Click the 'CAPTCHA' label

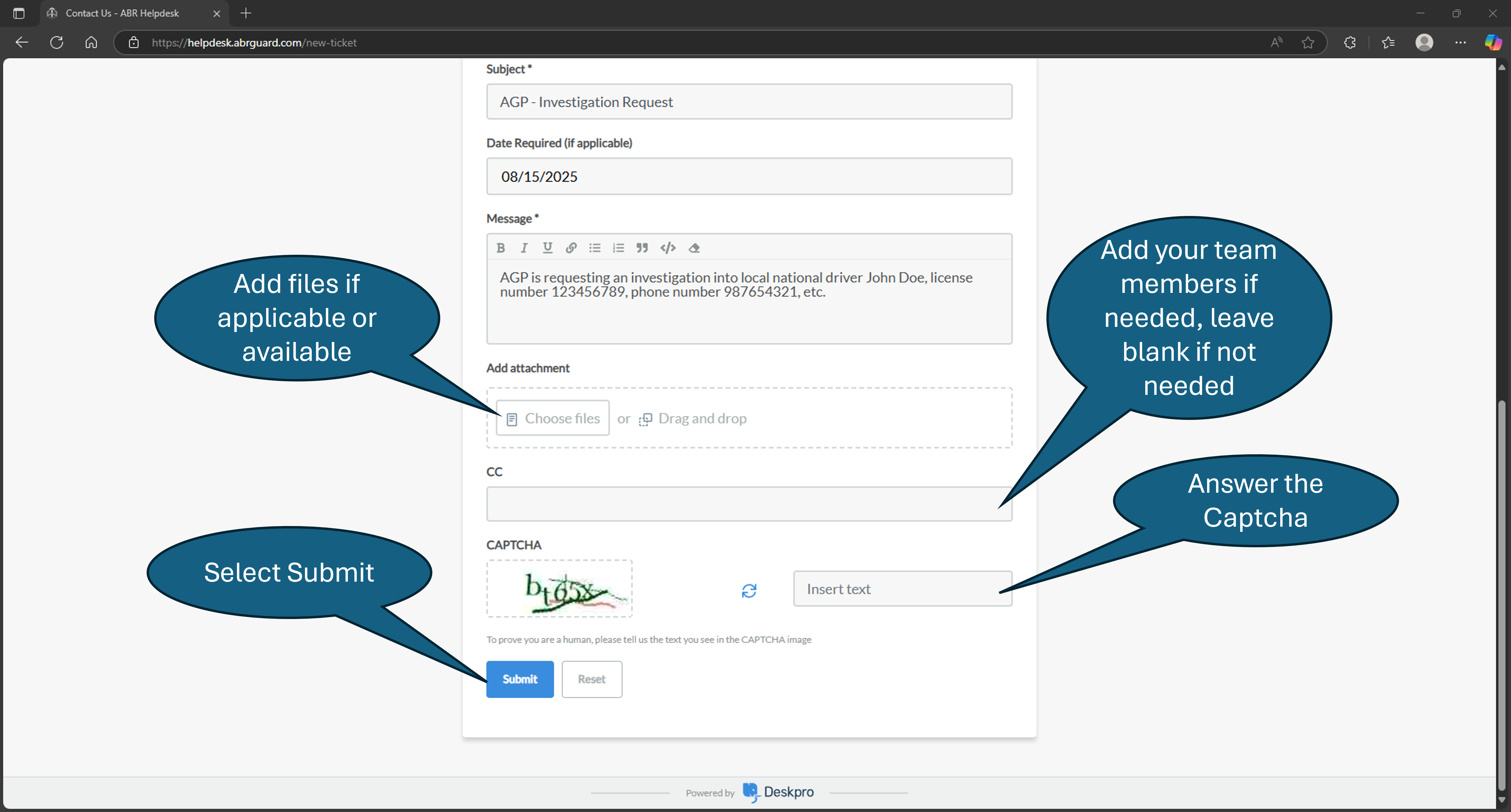(x=514, y=545)
